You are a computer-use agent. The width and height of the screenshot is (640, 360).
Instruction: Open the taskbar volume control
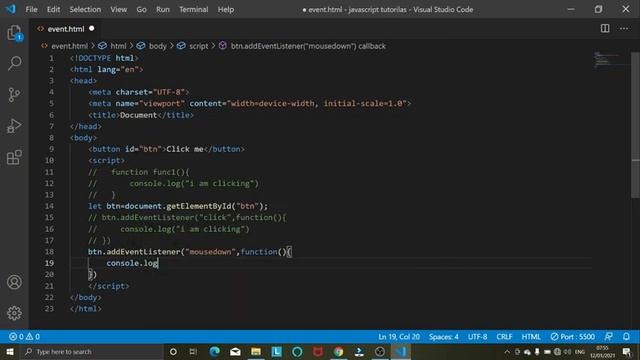pos(567,351)
